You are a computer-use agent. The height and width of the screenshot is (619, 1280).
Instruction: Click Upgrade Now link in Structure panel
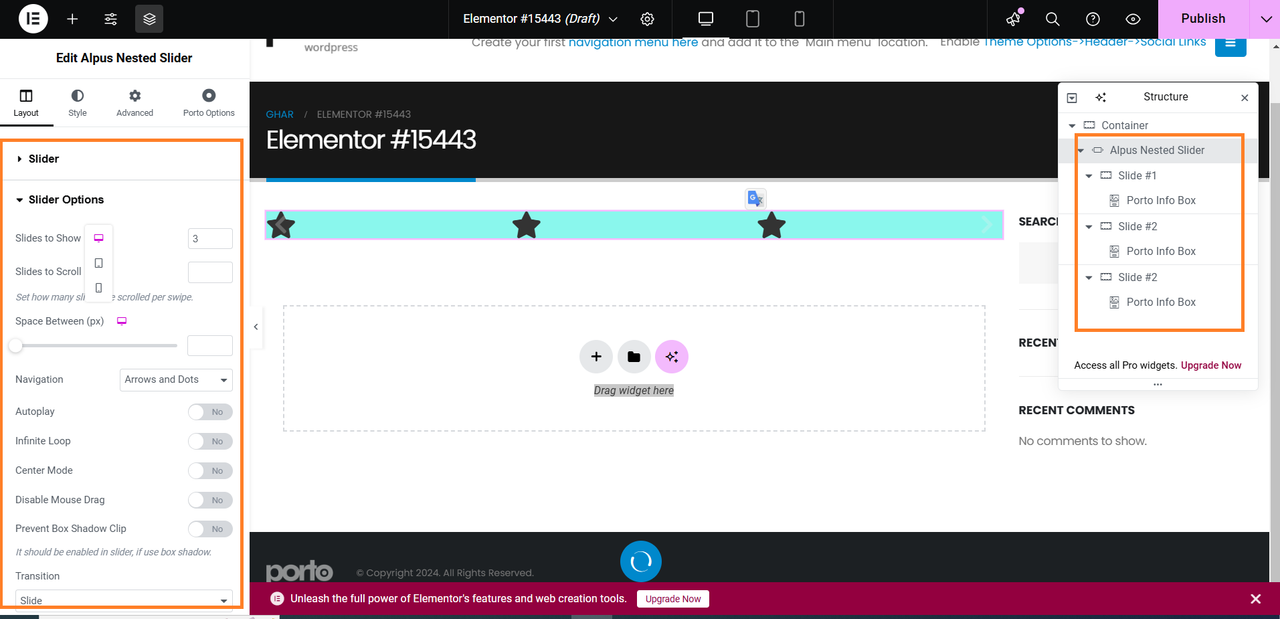[x=1211, y=366]
